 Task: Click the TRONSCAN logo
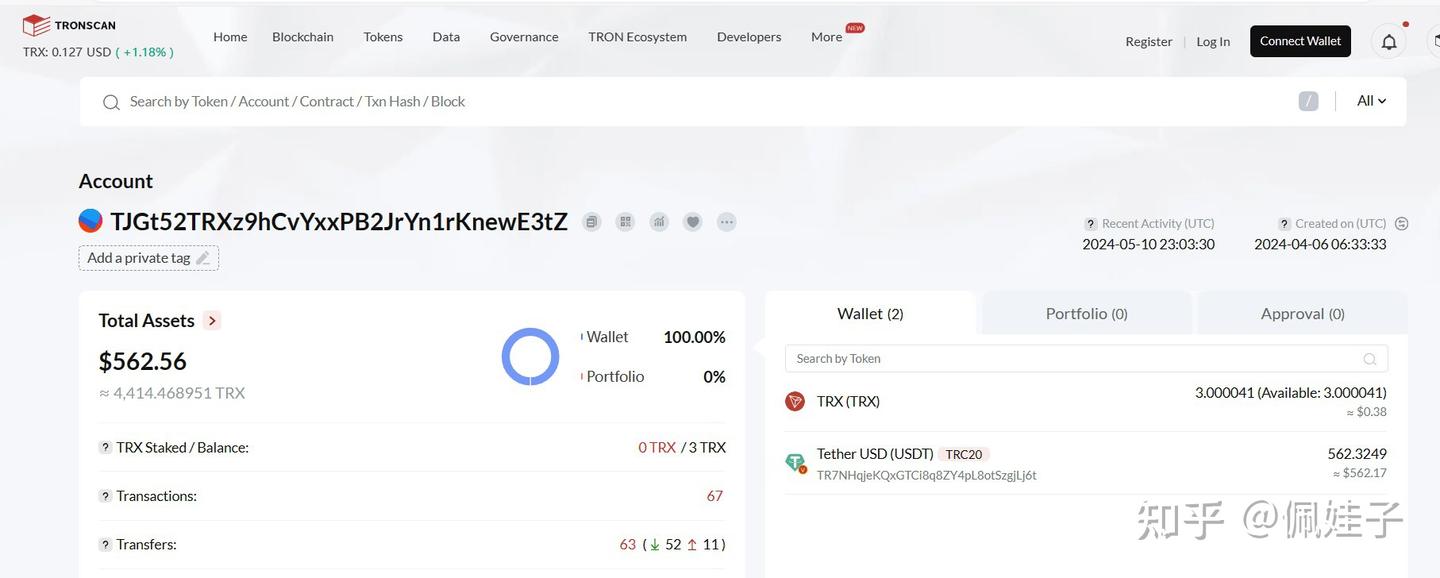click(67, 23)
